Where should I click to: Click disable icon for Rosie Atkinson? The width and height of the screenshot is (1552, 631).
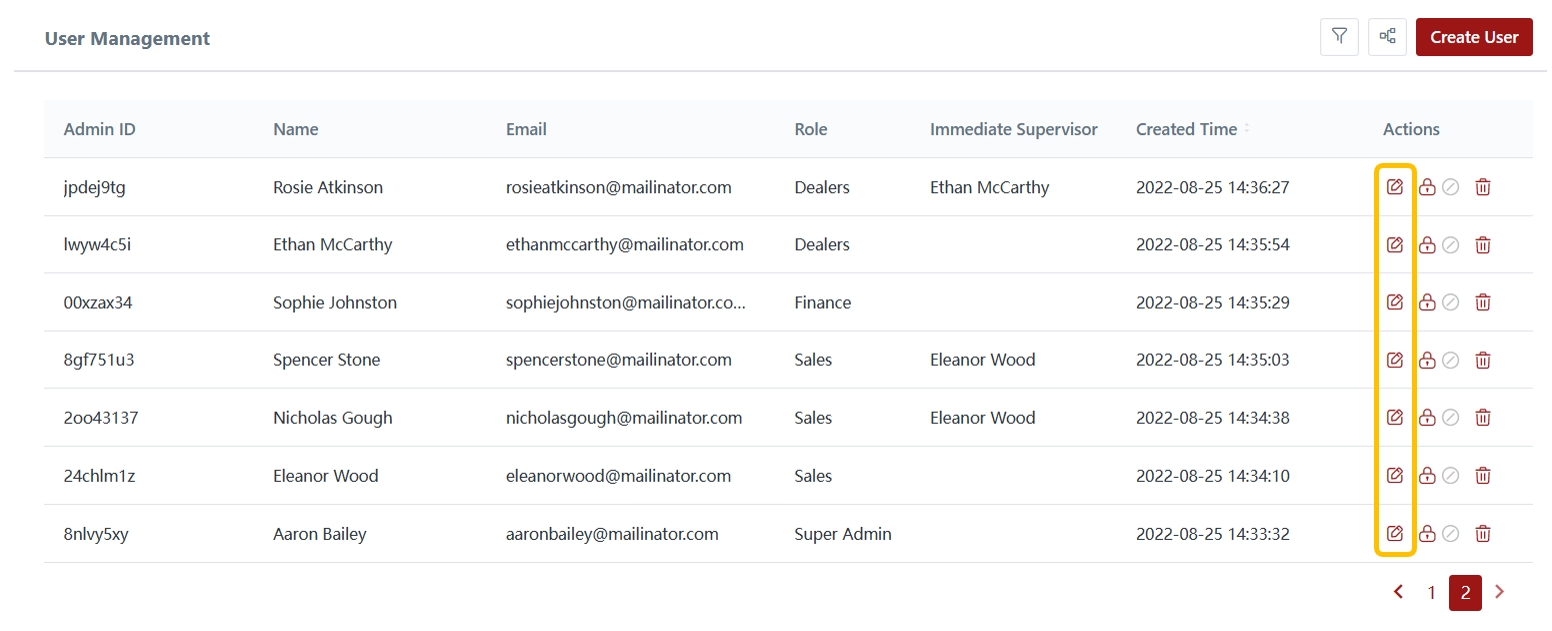point(1451,187)
